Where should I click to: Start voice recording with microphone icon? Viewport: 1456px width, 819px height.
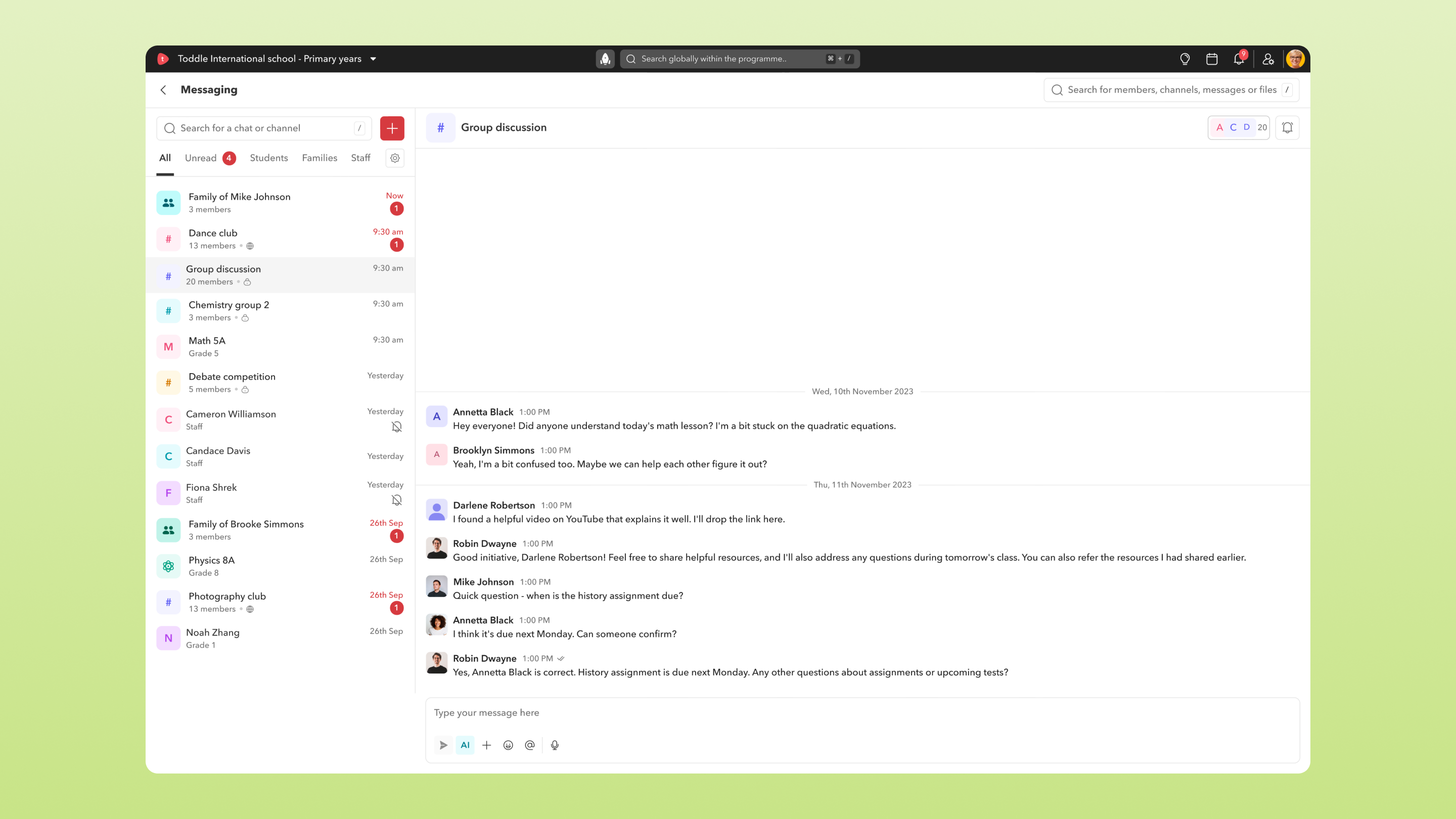pyautogui.click(x=555, y=745)
